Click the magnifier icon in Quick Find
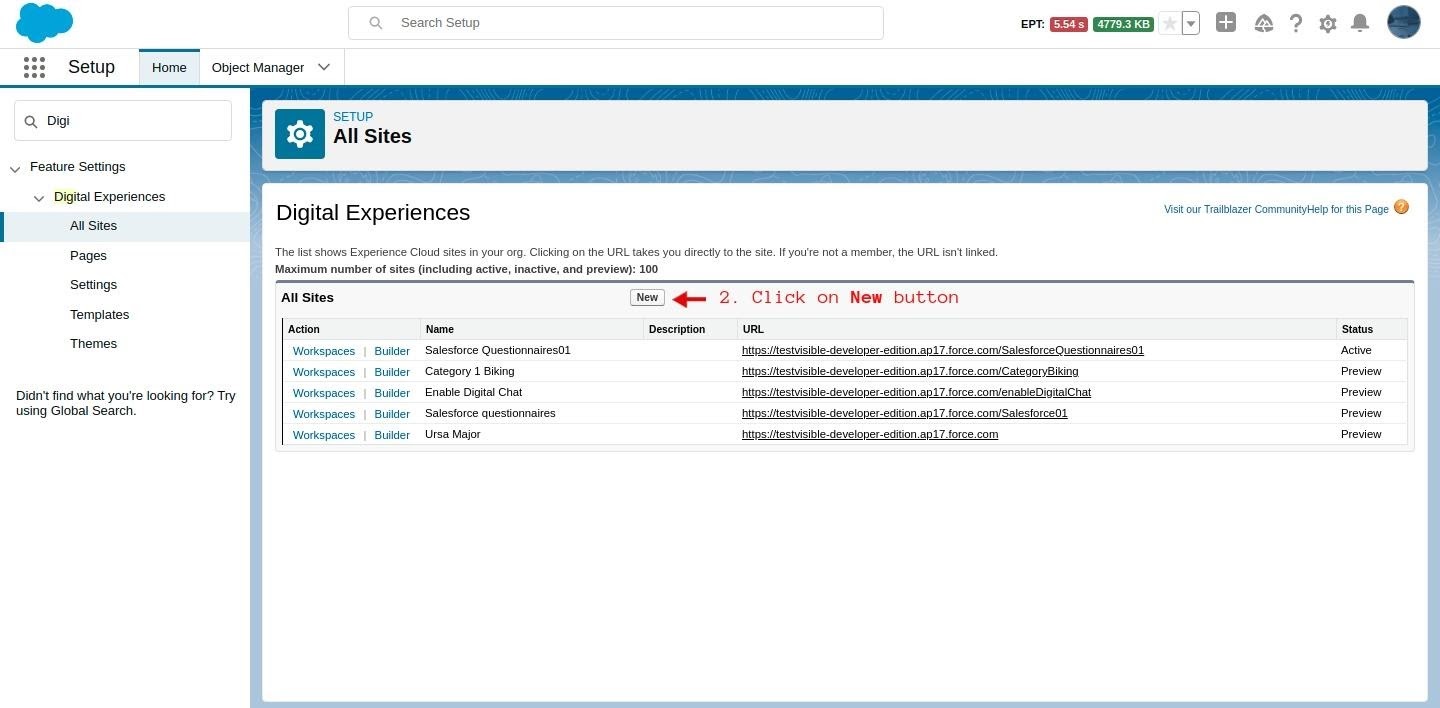Screen dimensions: 1440x708 tap(31, 121)
